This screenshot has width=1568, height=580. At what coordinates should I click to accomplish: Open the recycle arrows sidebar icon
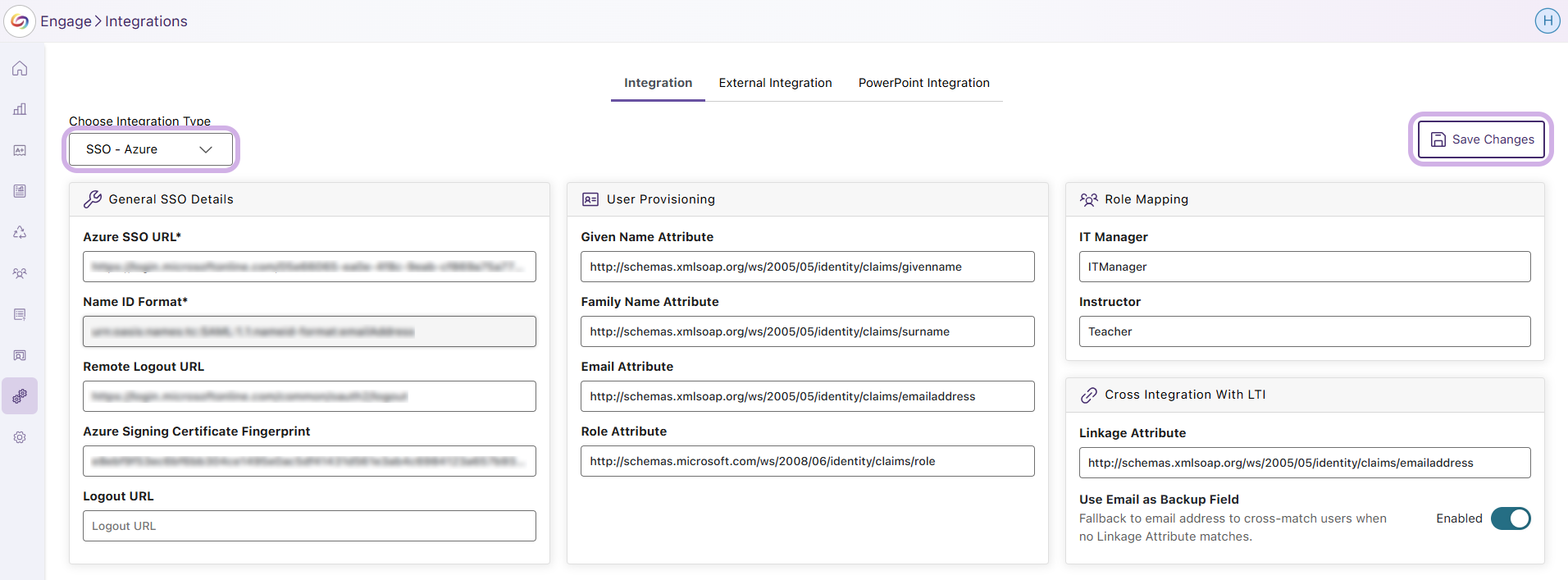(20, 232)
